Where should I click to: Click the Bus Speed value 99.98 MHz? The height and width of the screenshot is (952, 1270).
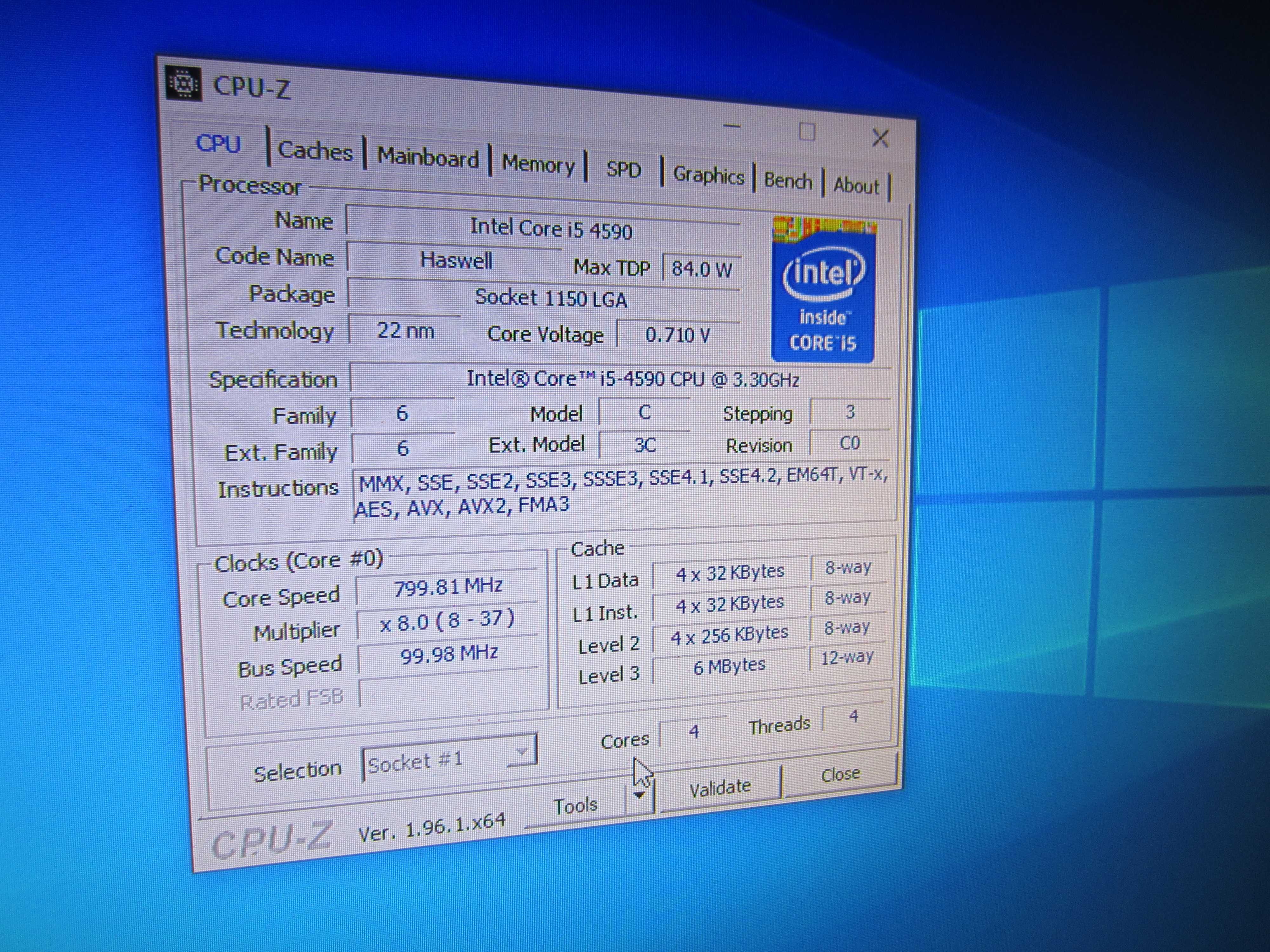tap(448, 654)
